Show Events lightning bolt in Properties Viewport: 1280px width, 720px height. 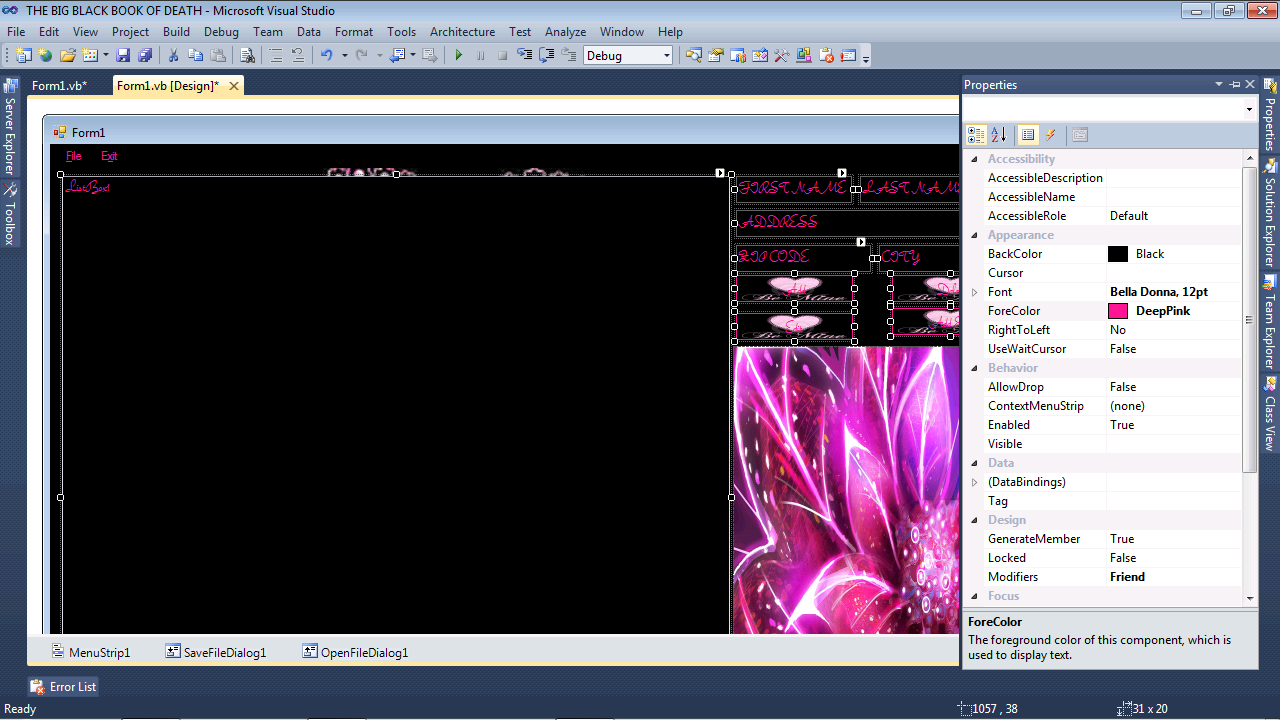pos(1050,135)
